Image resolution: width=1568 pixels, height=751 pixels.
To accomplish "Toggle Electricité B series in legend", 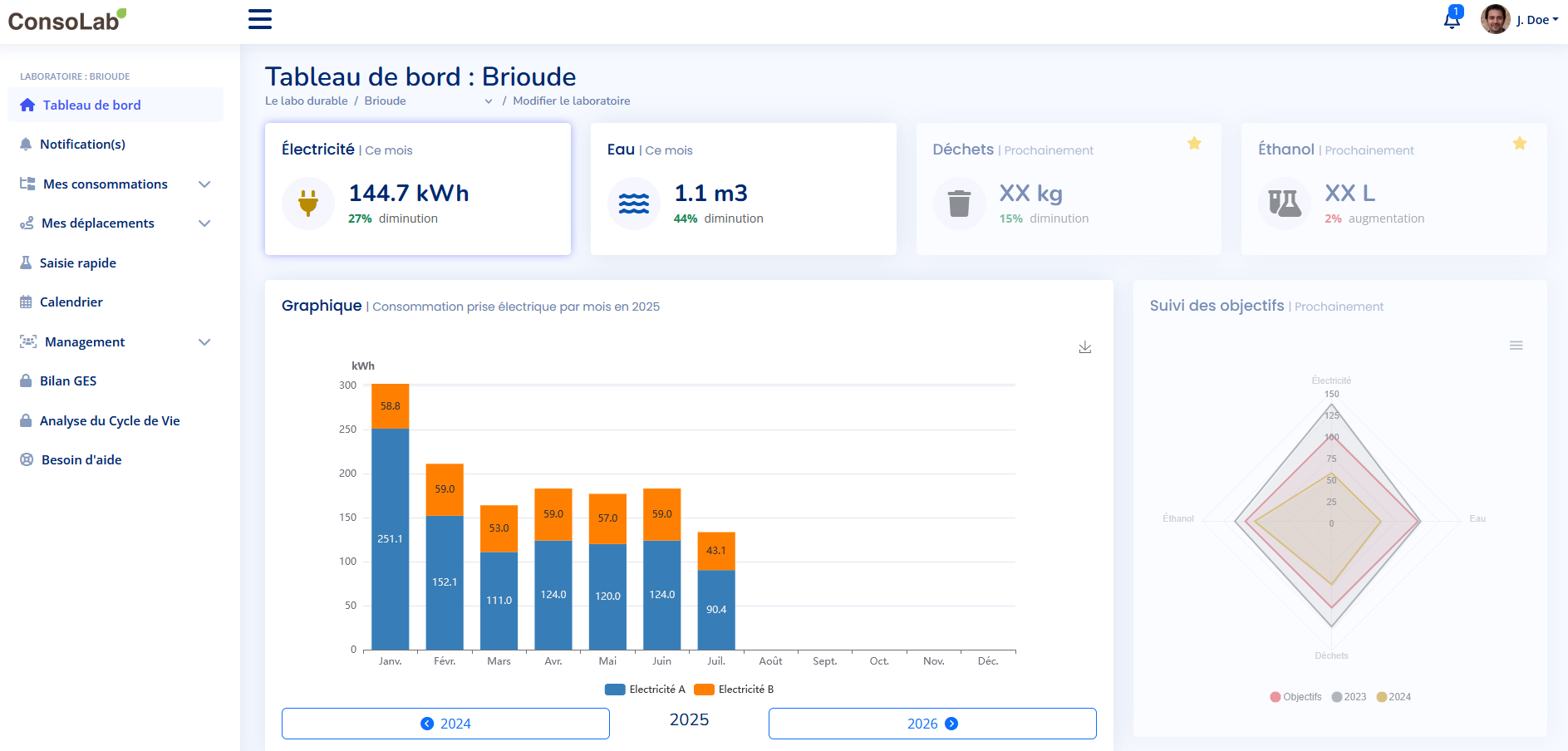I will (735, 690).
